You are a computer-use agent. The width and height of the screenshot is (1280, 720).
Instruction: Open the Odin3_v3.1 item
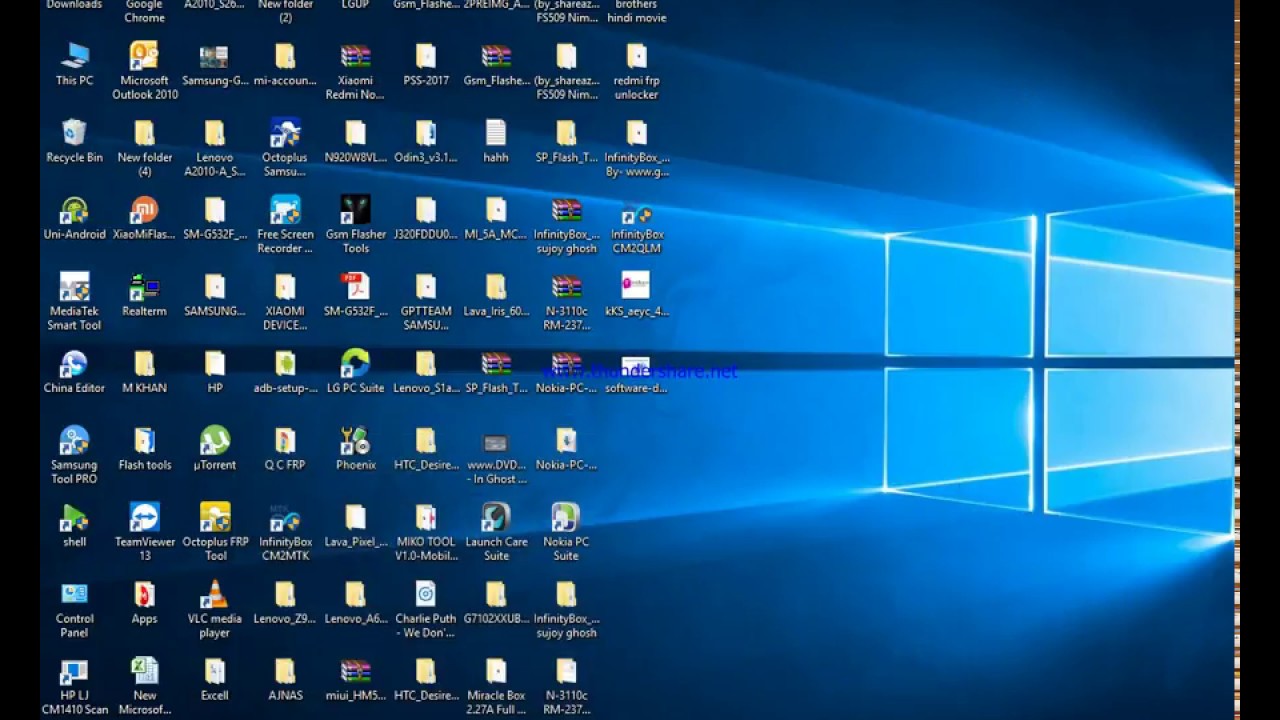pyautogui.click(x=426, y=141)
